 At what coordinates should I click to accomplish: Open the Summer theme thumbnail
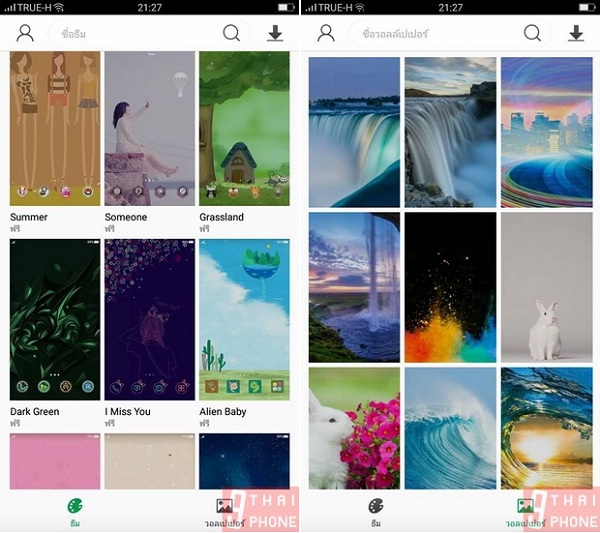pyautogui.click(x=55, y=128)
